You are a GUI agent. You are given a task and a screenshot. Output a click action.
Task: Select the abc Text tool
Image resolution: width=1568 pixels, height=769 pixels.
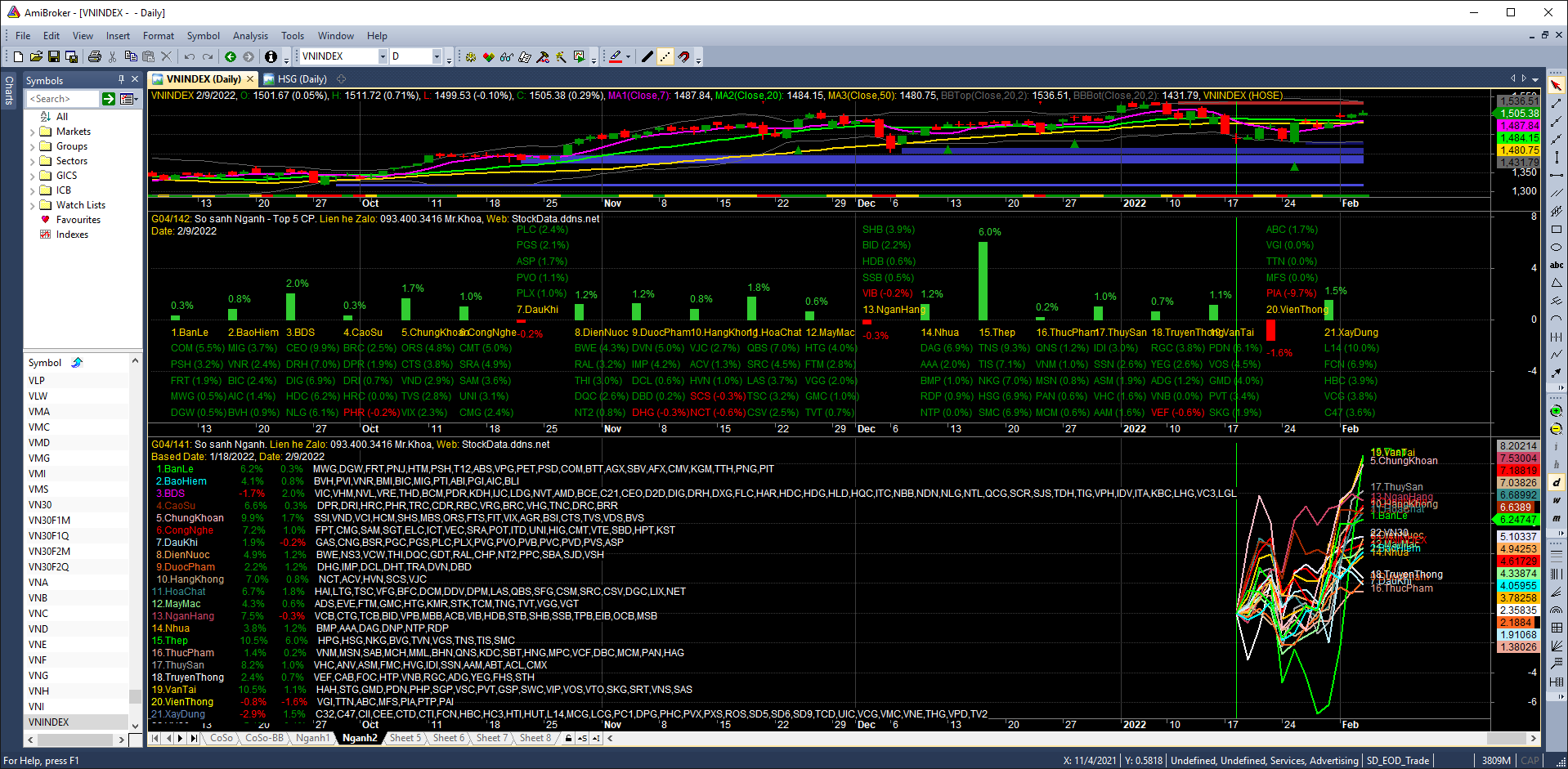(x=1557, y=265)
